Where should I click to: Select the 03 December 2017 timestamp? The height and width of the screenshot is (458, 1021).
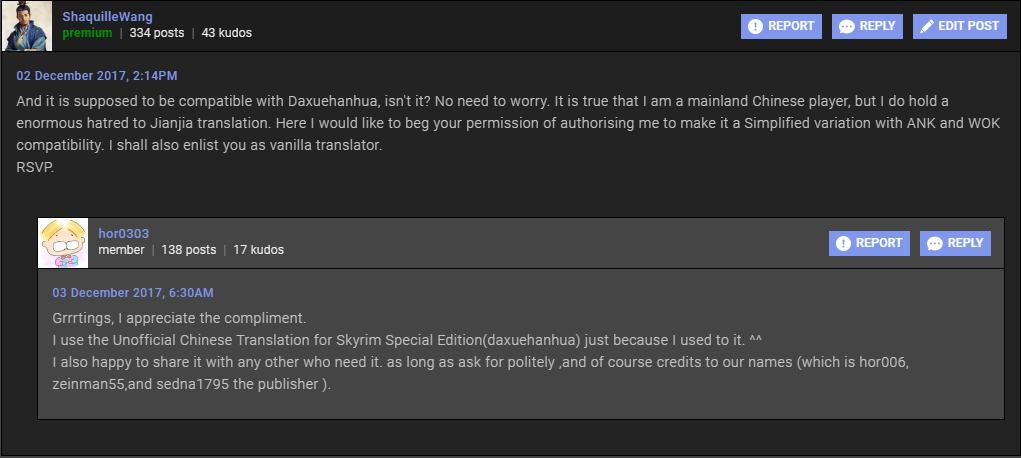(x=132, y=293)
